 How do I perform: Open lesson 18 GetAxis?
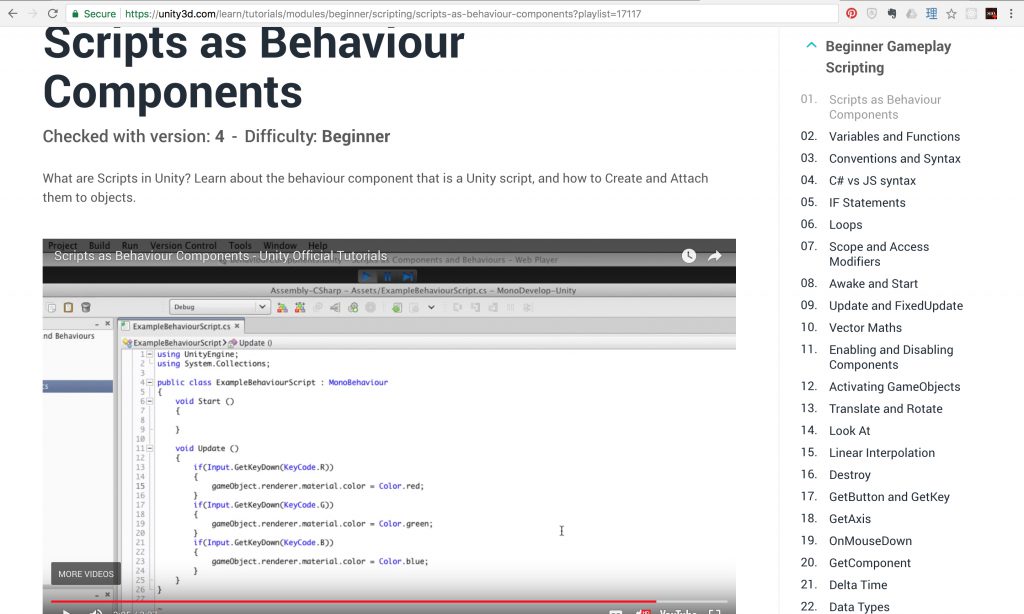tap(849, 519)
